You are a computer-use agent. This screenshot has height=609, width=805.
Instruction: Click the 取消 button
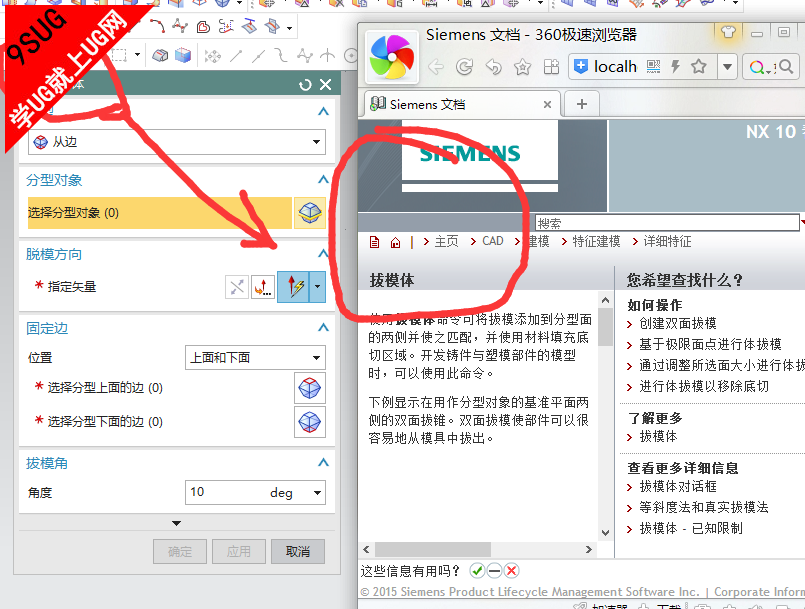(298, 551)
